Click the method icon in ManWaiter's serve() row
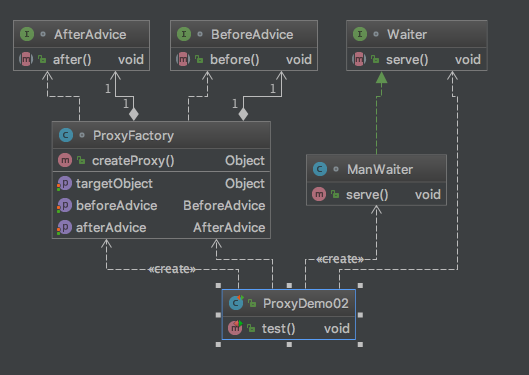Screen dimensions: 529x375 (x=319, y=194)
